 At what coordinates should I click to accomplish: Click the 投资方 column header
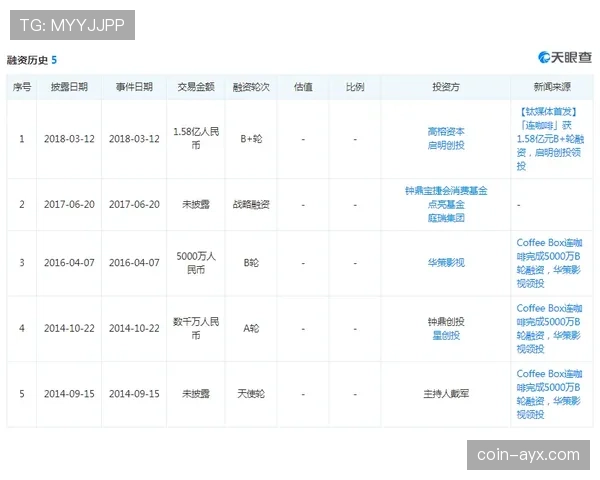point(446,87)
